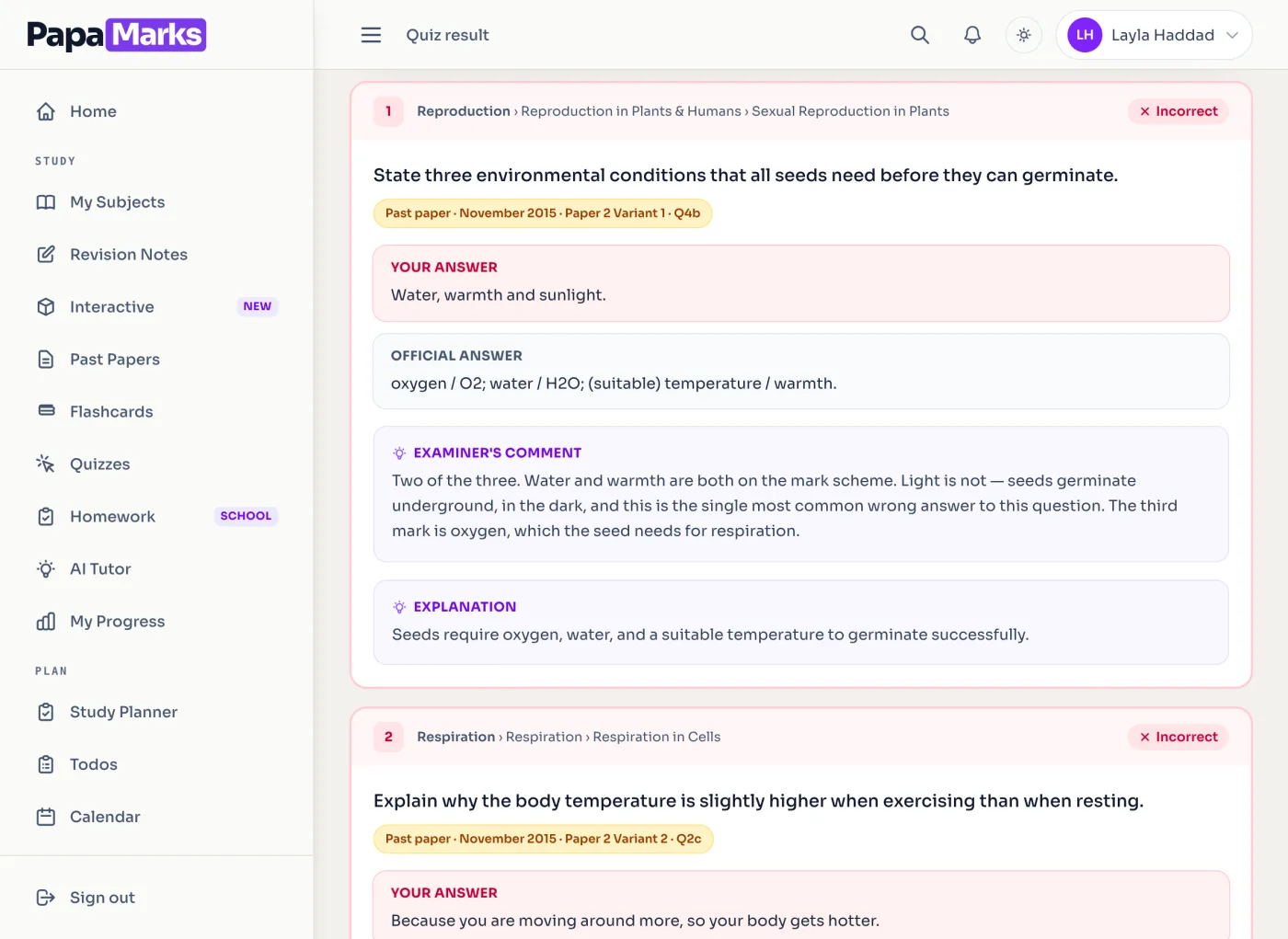Click the Explanation lightbulb icon
This screenshot has height=939, width=1288.
coord(399,607)
